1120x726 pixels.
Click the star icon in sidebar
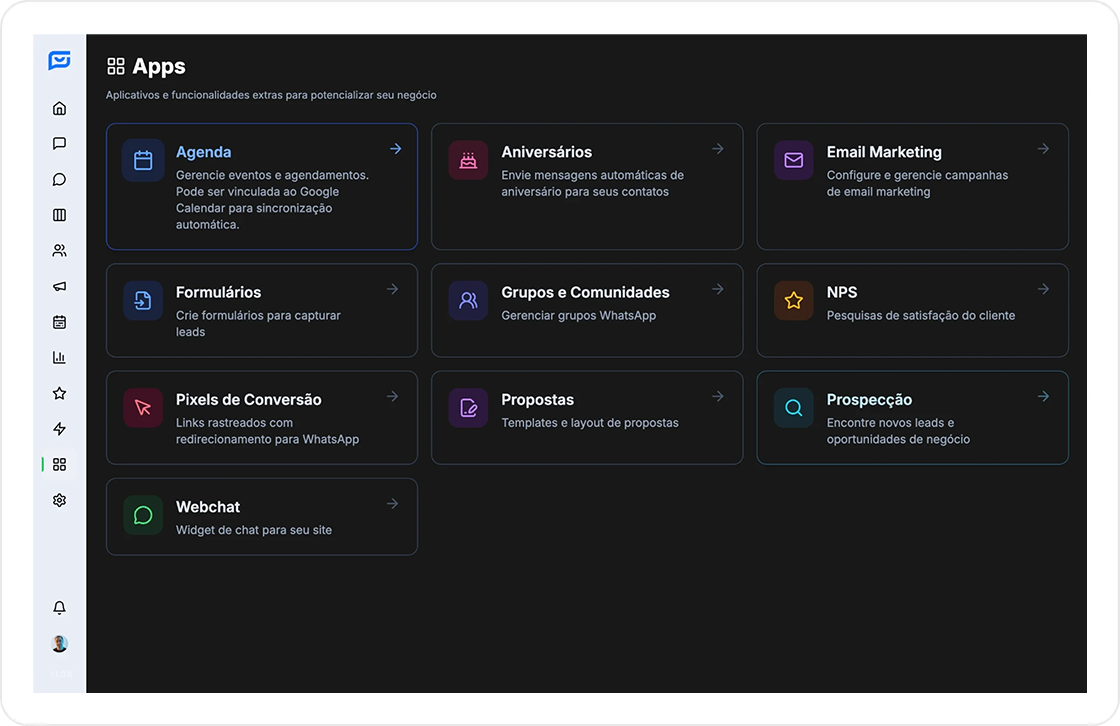tap(59, 394)
